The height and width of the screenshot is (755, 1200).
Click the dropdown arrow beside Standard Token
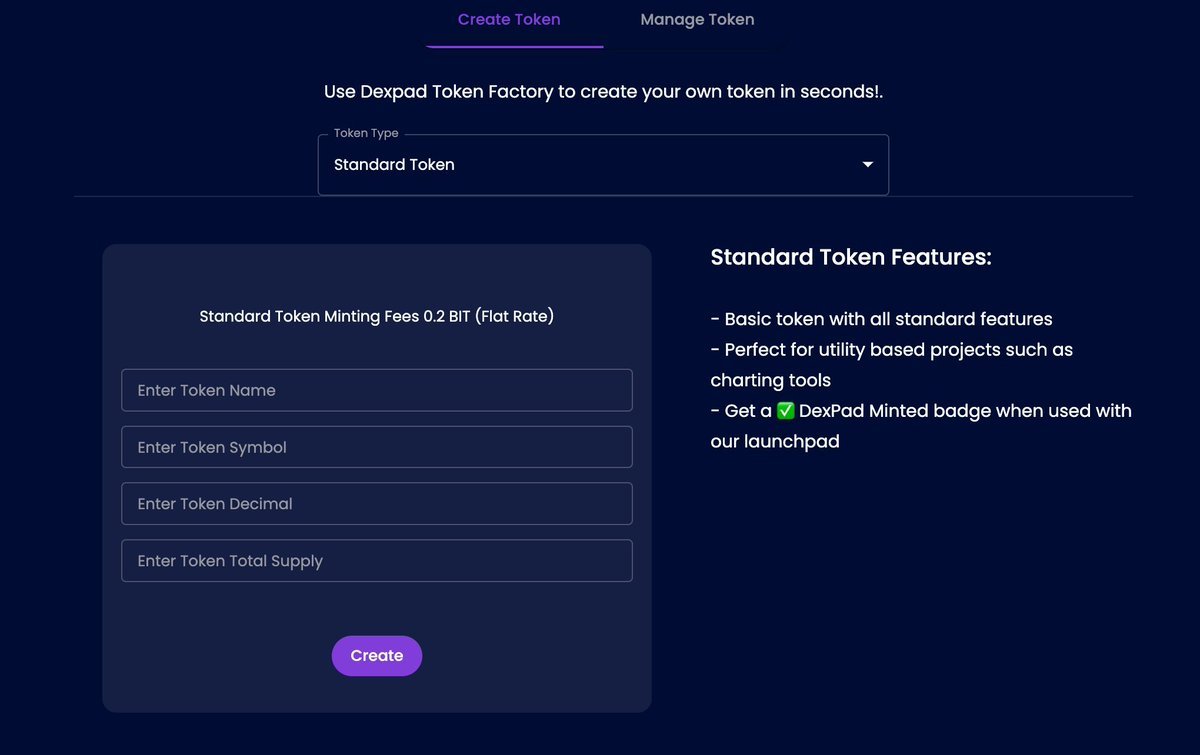tap(867, 165)
